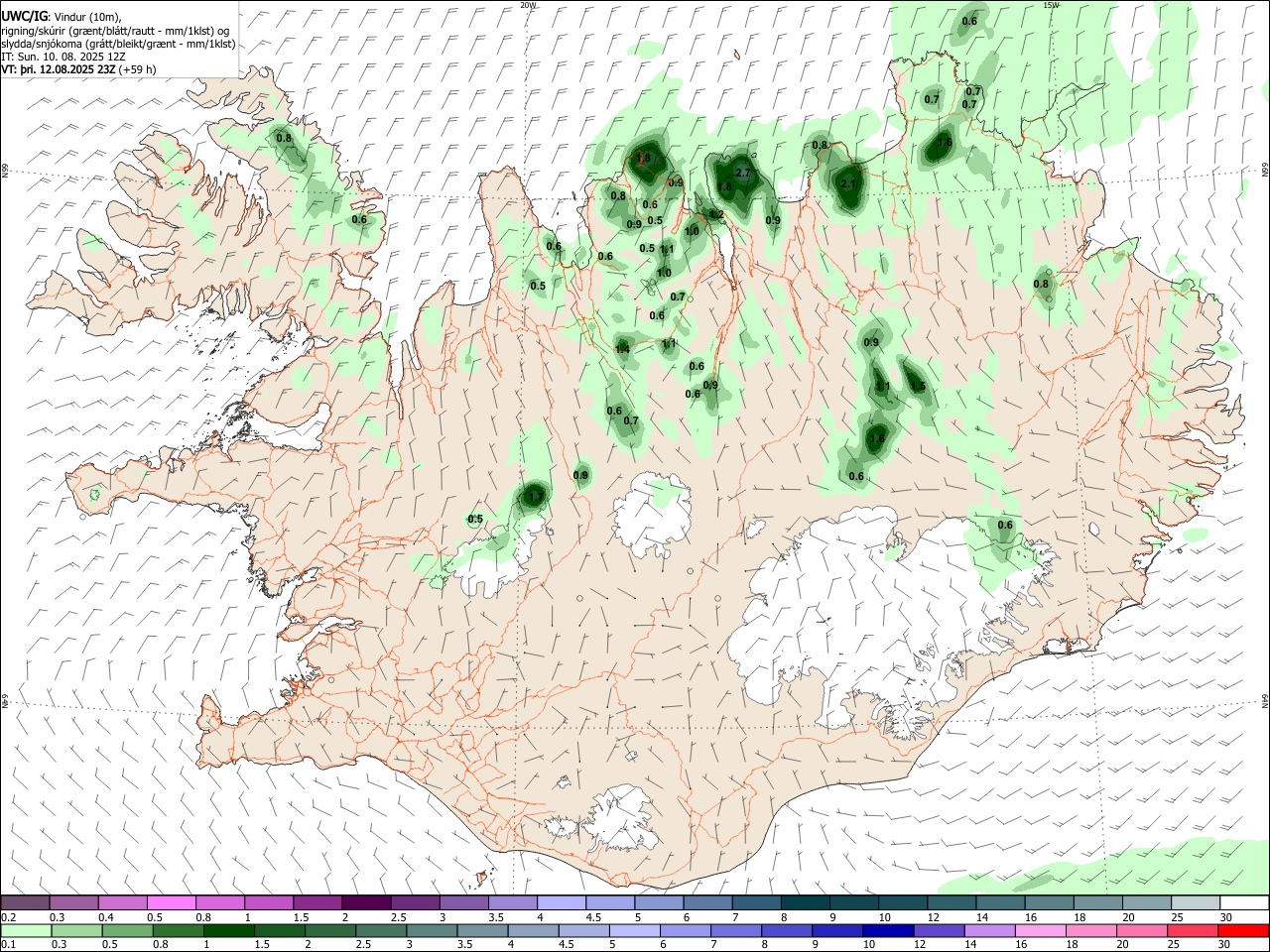This screenshot has height=952, width=1270.
Task: Pick the dark navy blue rain scale swatch
Action: [x=886, y=930]
